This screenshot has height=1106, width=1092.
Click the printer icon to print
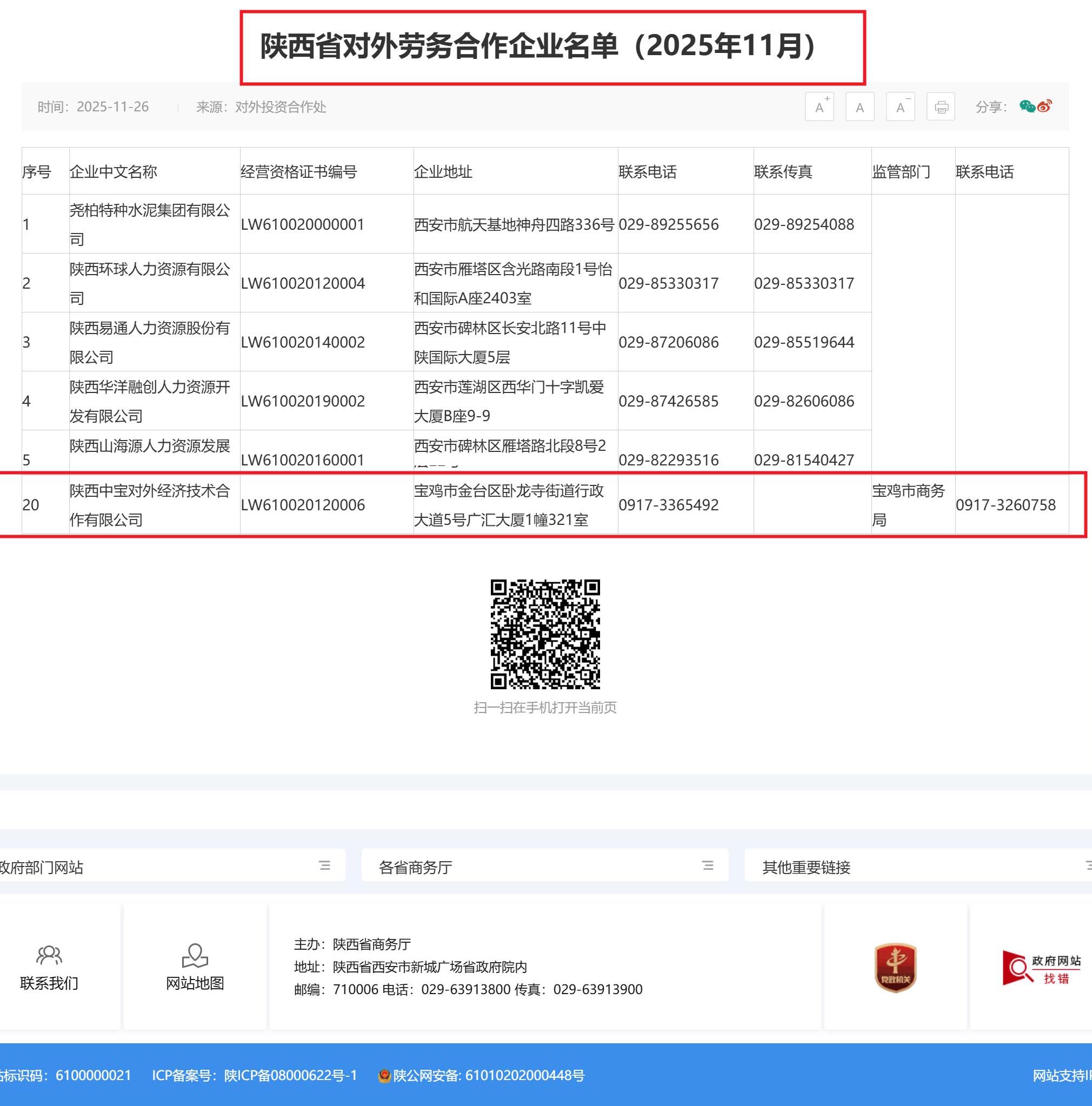click(x=941, y=106)
